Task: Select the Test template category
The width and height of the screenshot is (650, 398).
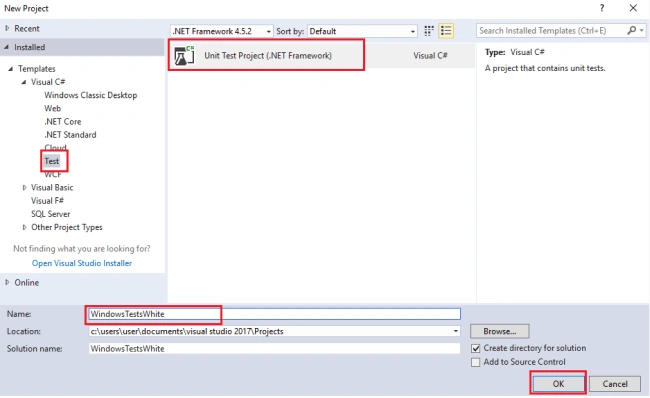Action: click(x=52, y=161)
